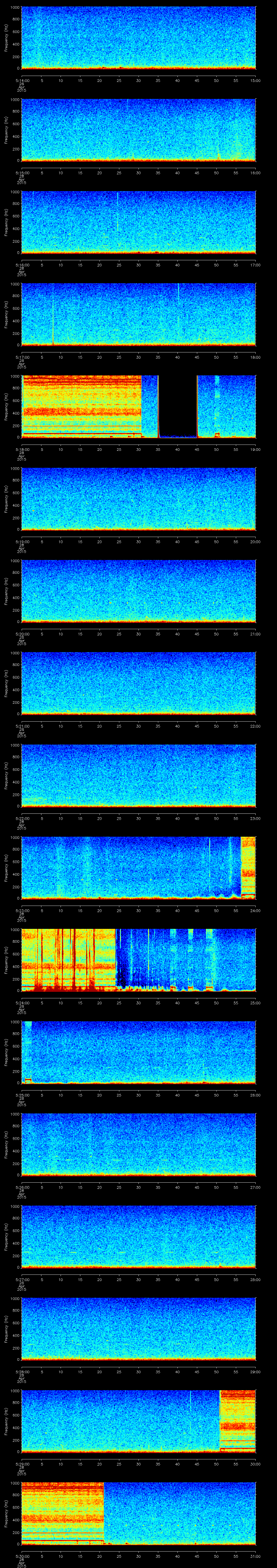This screenshot has height=1568, width=277.
Task: Select the 45 tick label under 5:24:00 spectrogram
Action: click(197, 1003)
